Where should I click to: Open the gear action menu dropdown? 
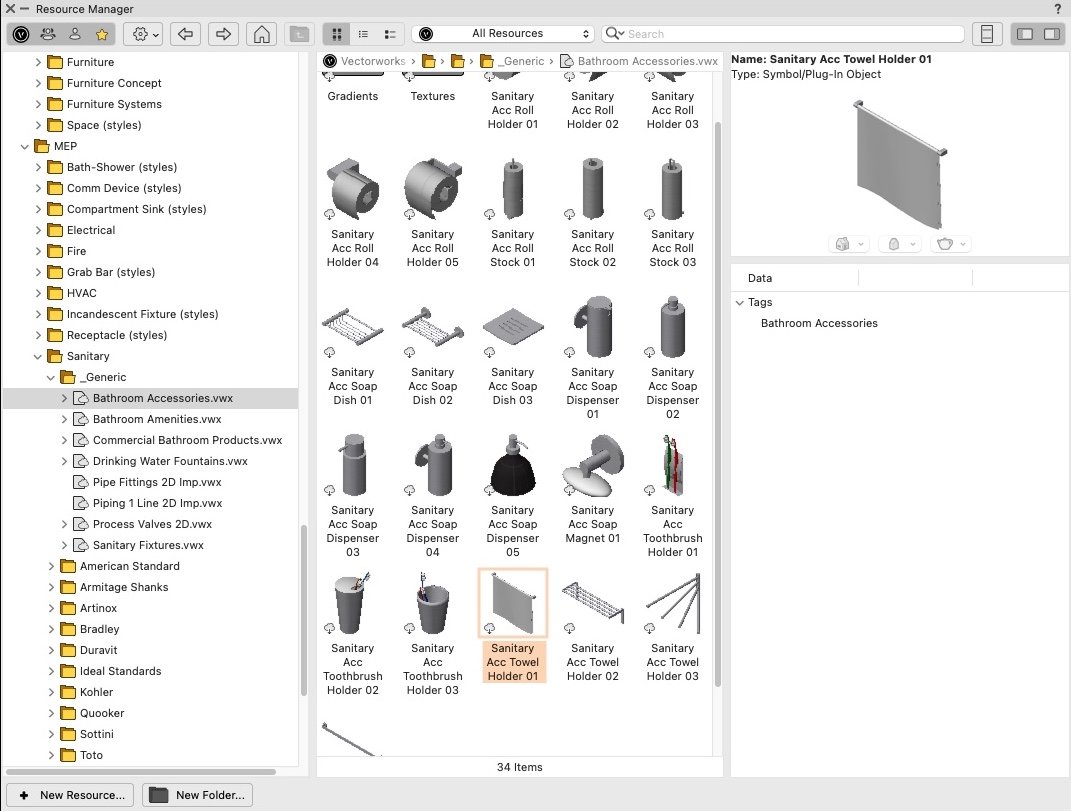(x=142, y=34)
